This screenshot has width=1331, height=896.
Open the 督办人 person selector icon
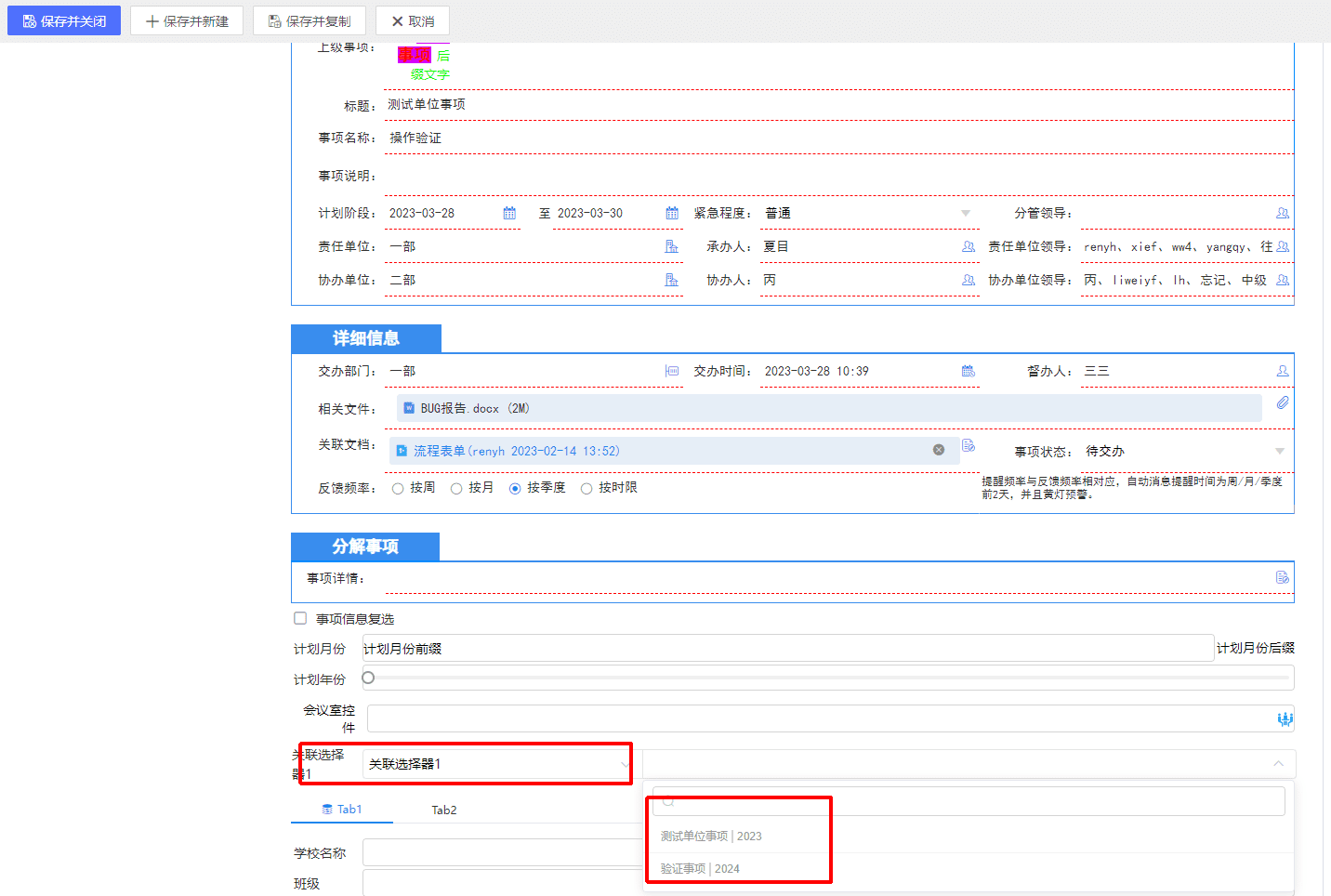pos(1283,371)
